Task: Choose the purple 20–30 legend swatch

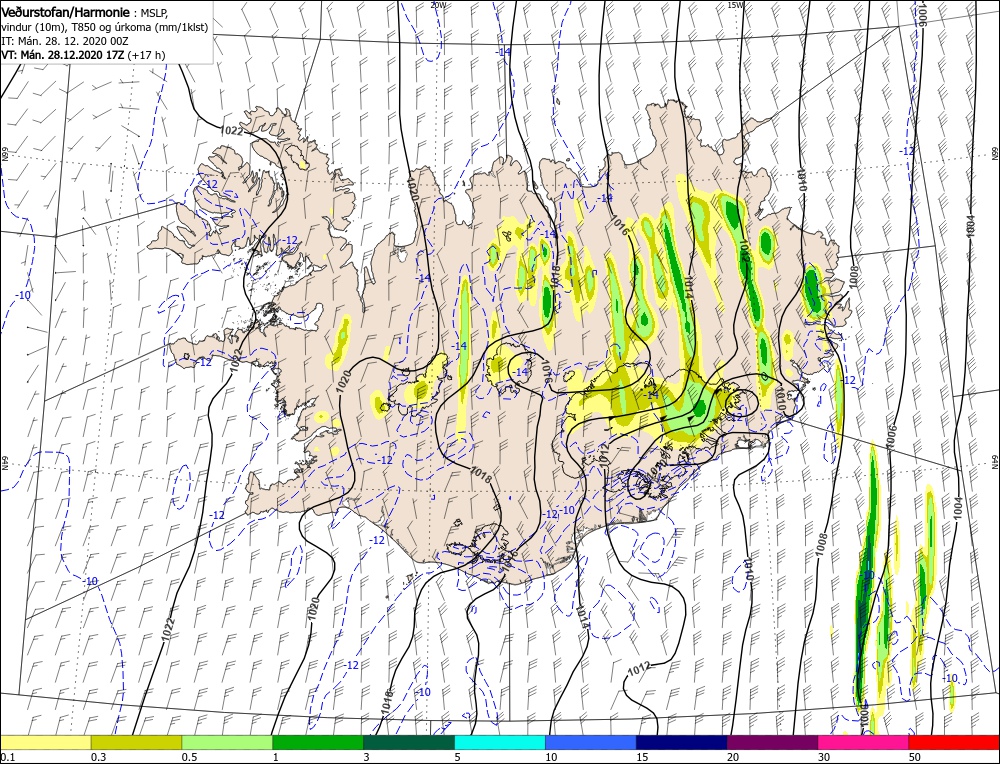Action: click(x=772, y=742)
